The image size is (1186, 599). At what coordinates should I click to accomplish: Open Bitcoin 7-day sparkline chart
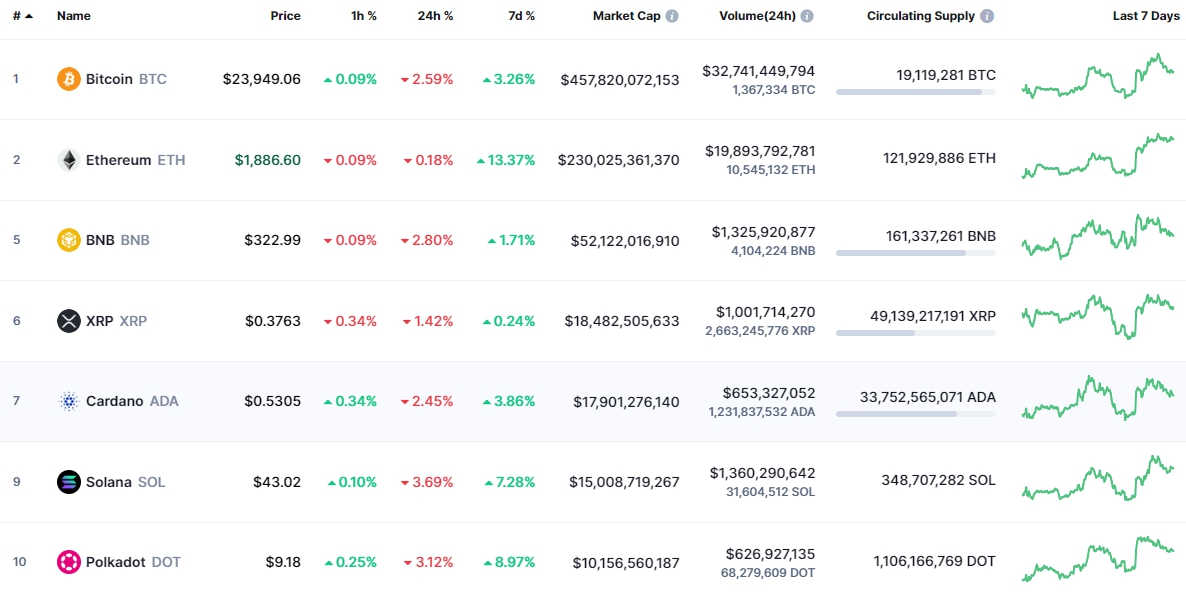click(x=1098, y=76)
